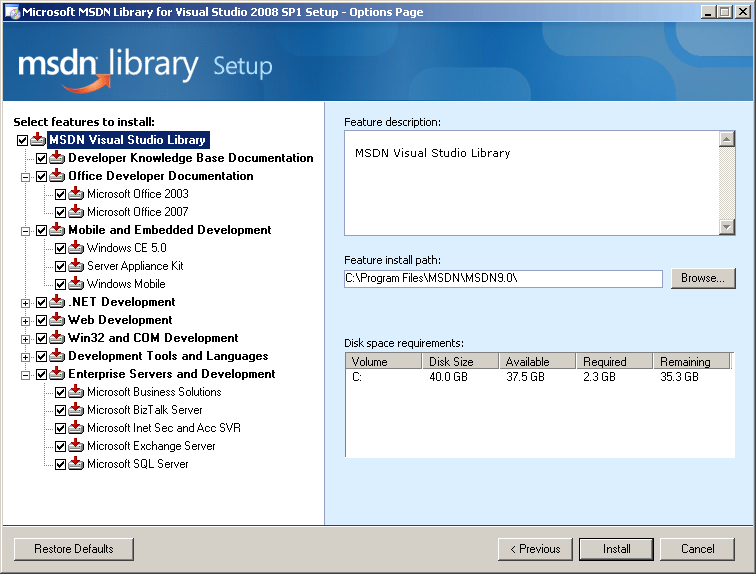Click Feature install path text field
Viewport: 756px width, 574px height.
coord(503,279)
